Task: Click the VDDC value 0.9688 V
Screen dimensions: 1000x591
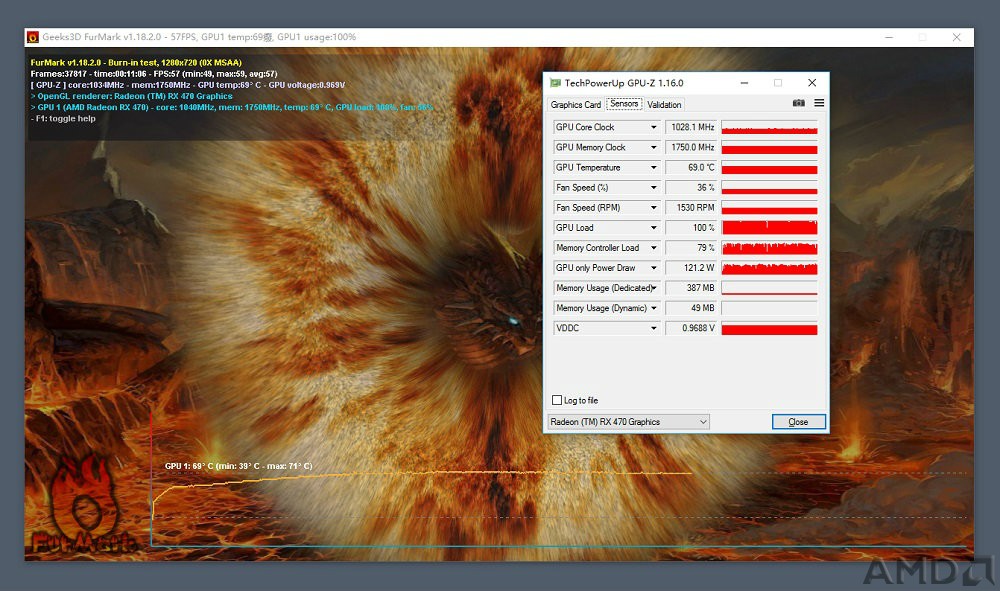Action: pos(691,328)
